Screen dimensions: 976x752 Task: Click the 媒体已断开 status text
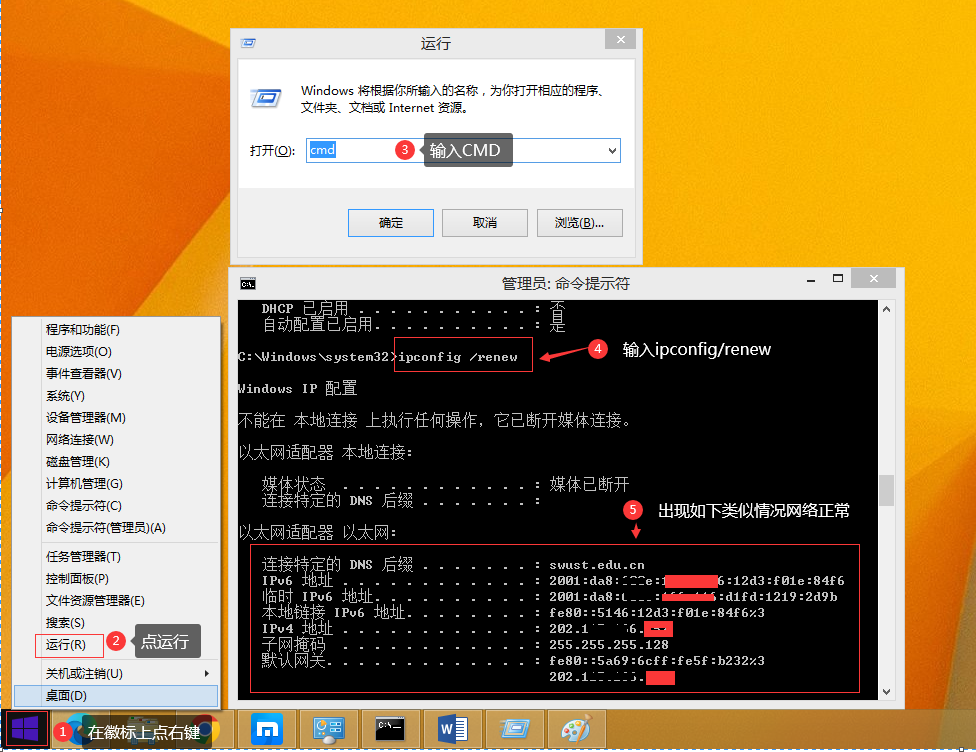pos(589,484)
